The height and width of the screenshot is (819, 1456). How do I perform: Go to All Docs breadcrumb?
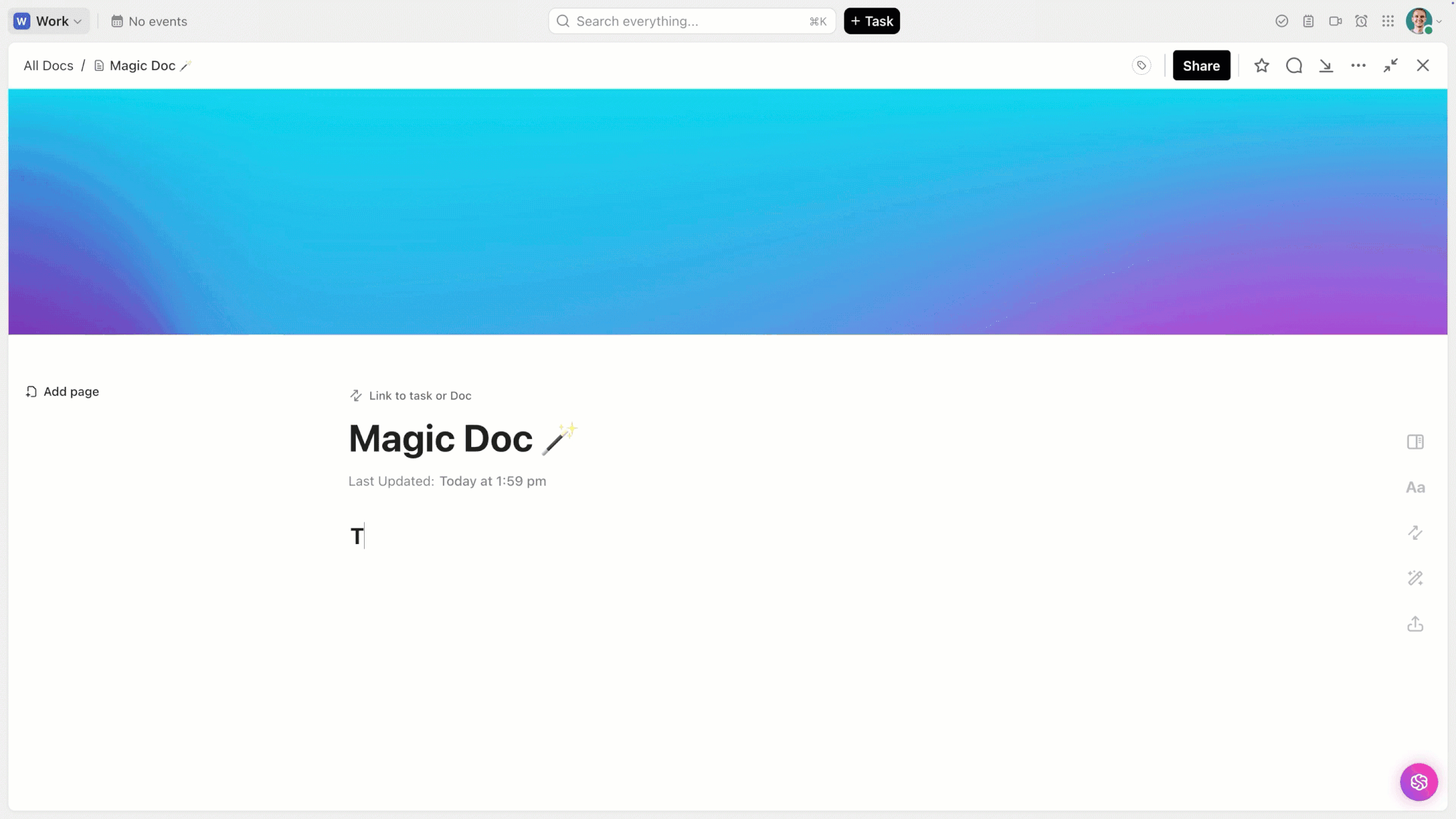[49, 65]
